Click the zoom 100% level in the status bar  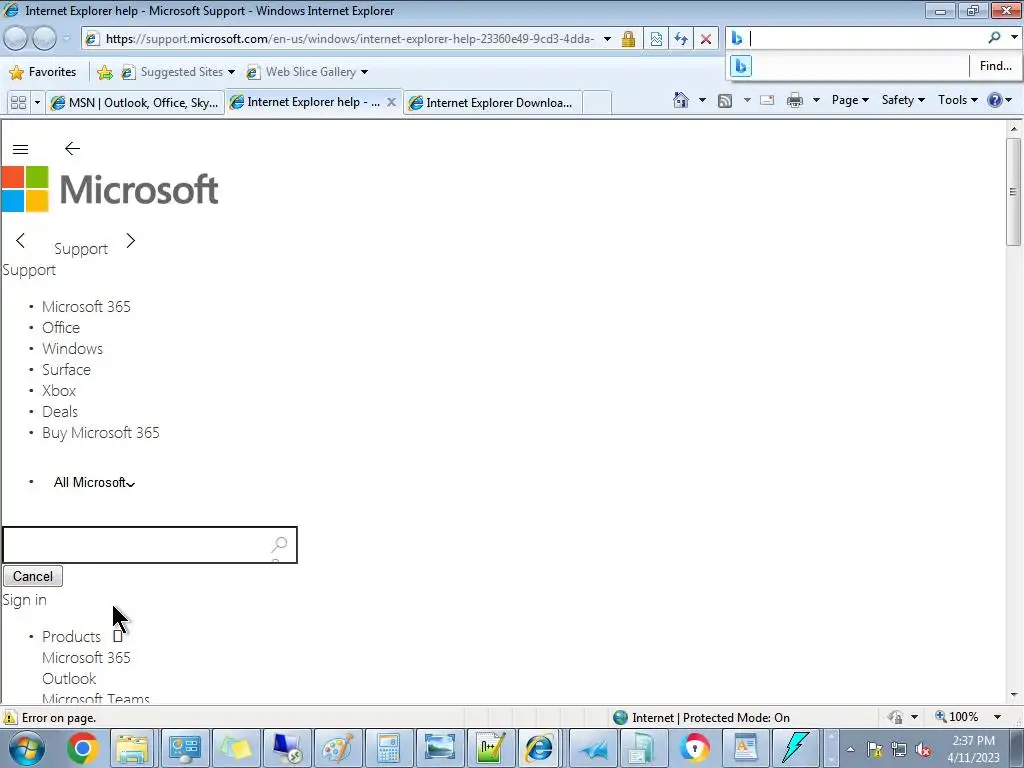[957, 717]
